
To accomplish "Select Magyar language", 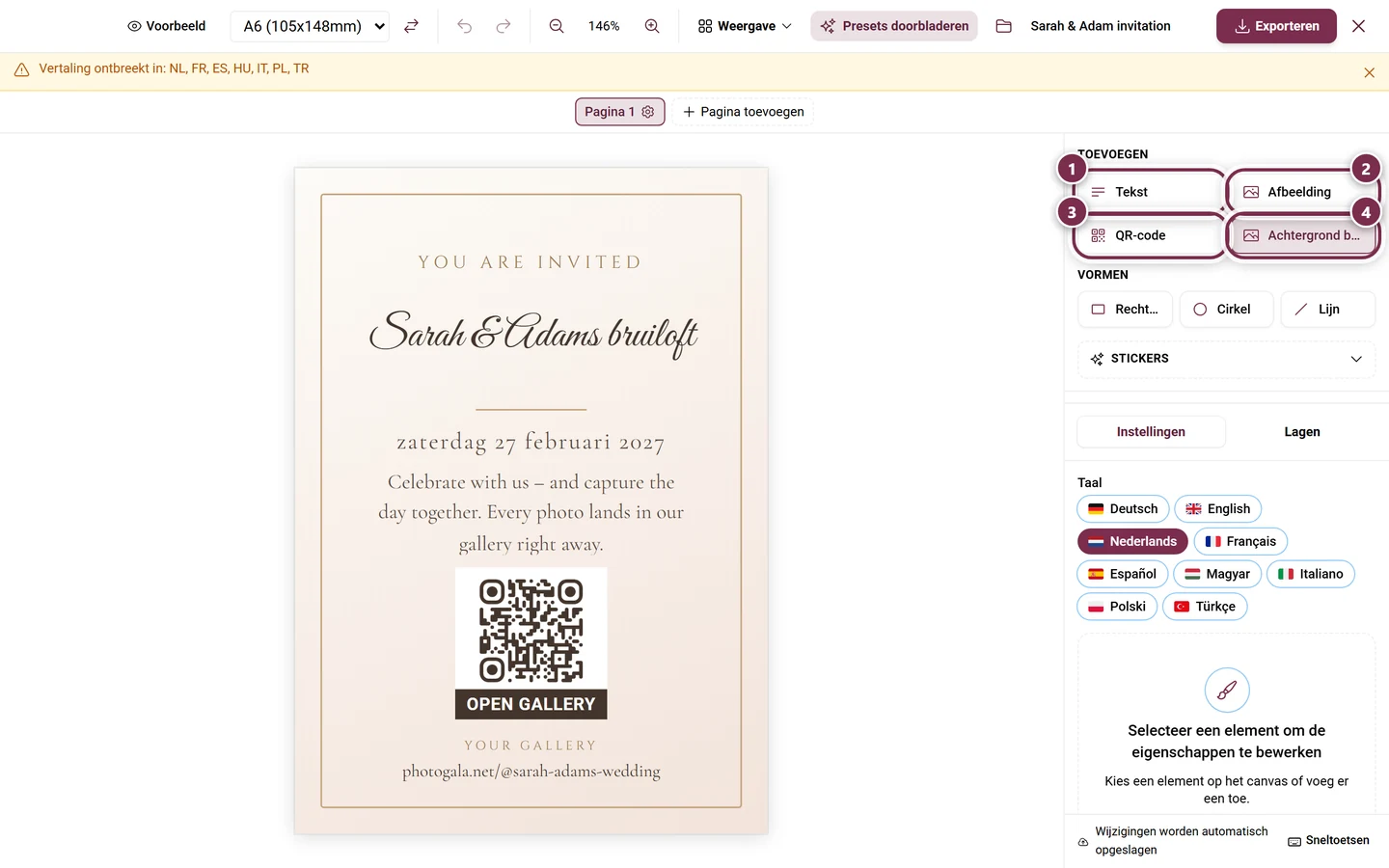I will pyautogui.click(x=1217, y=574).
